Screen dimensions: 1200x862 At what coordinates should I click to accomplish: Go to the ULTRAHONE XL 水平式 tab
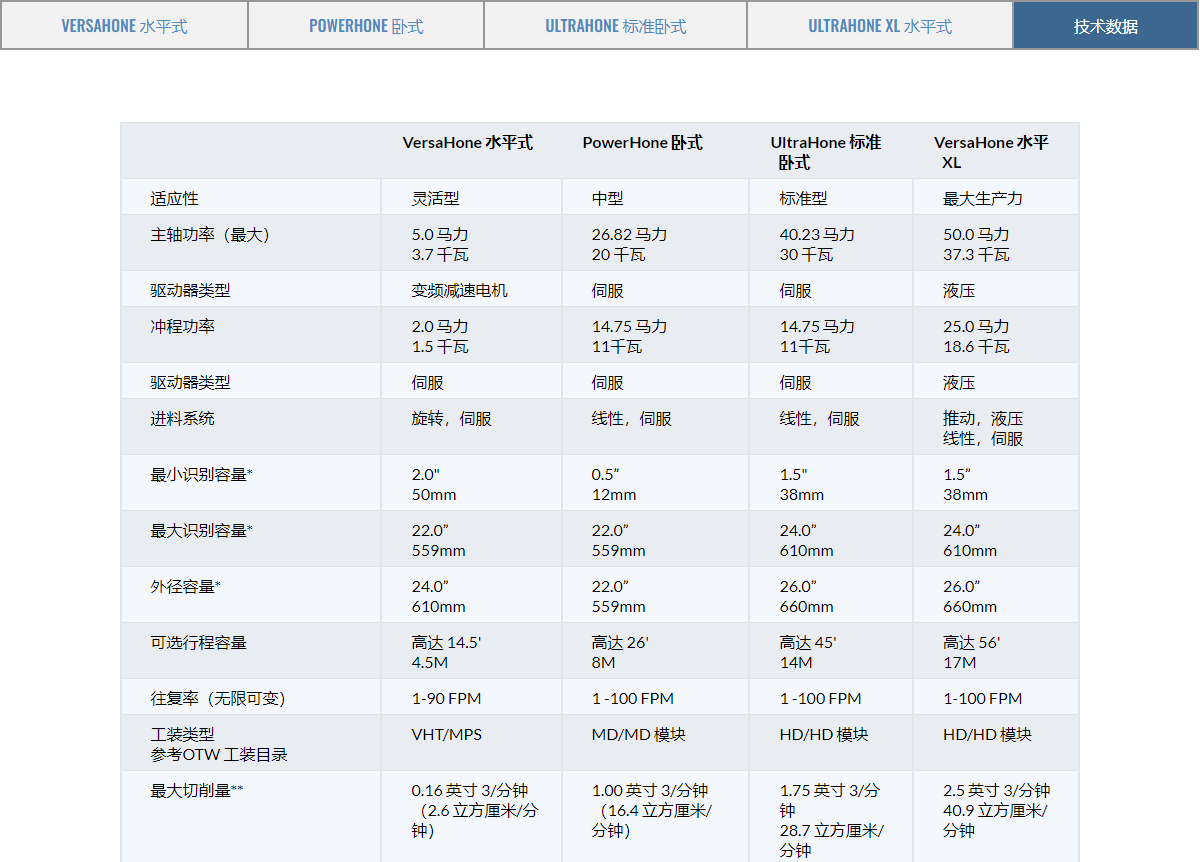click(879, 26)
